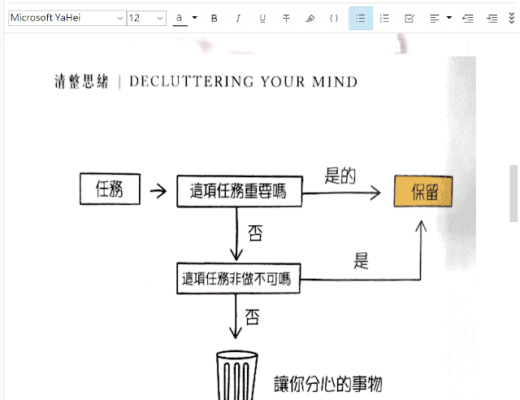The width and height of the screenshot is (520, 400).
Task: Click the text alignment button
Action: tap(434, 18)
